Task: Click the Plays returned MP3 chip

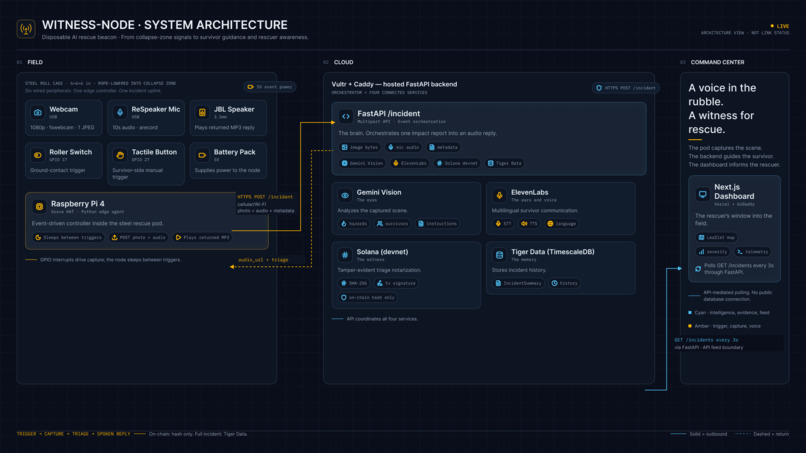Action: coord(203,238)
